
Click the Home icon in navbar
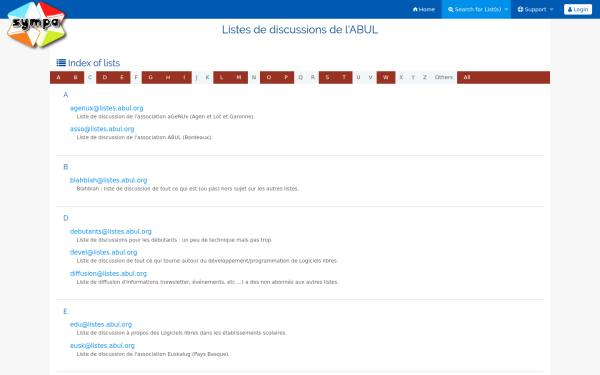pos(415,9)
